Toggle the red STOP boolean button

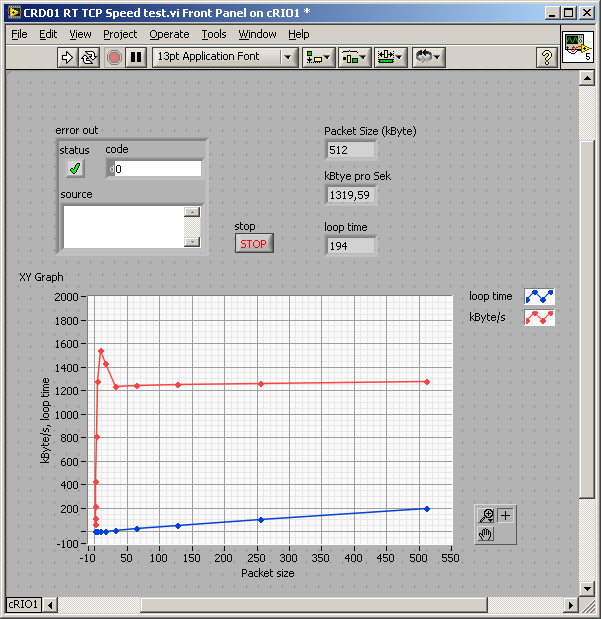(254, 243)
